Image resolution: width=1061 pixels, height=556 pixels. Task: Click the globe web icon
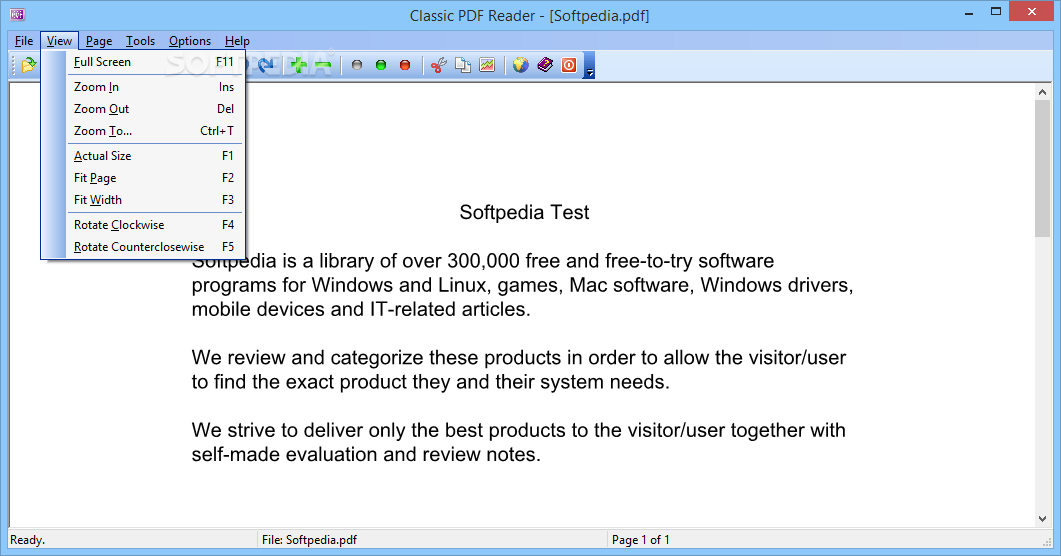[520, 65]
